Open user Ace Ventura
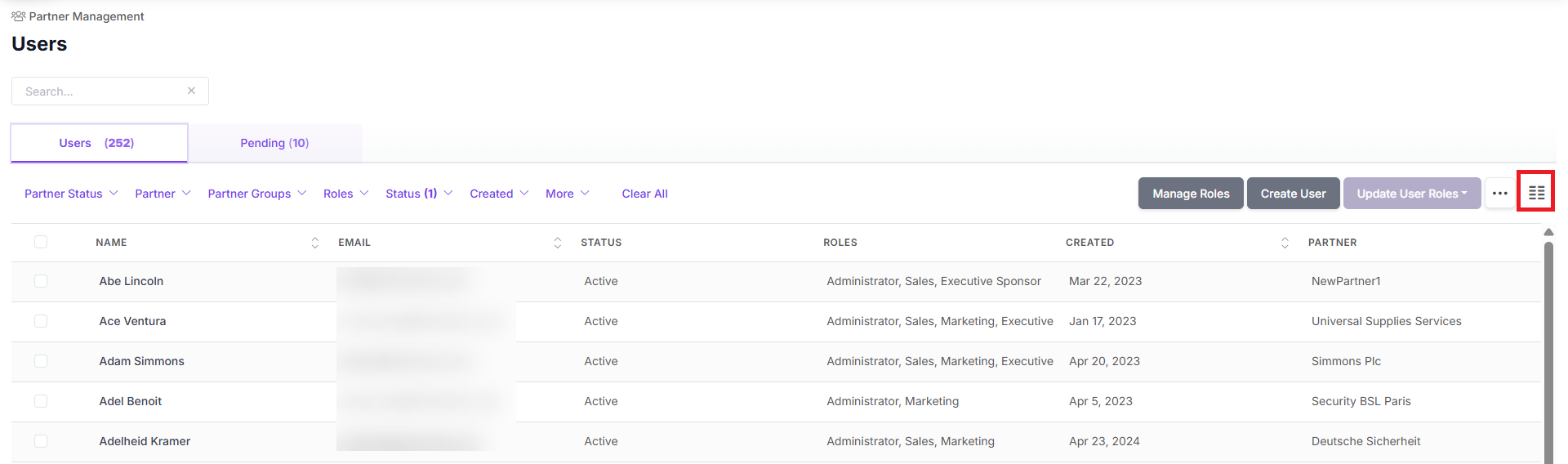This screenshot has height=464, width=1568. pos(132,321)
